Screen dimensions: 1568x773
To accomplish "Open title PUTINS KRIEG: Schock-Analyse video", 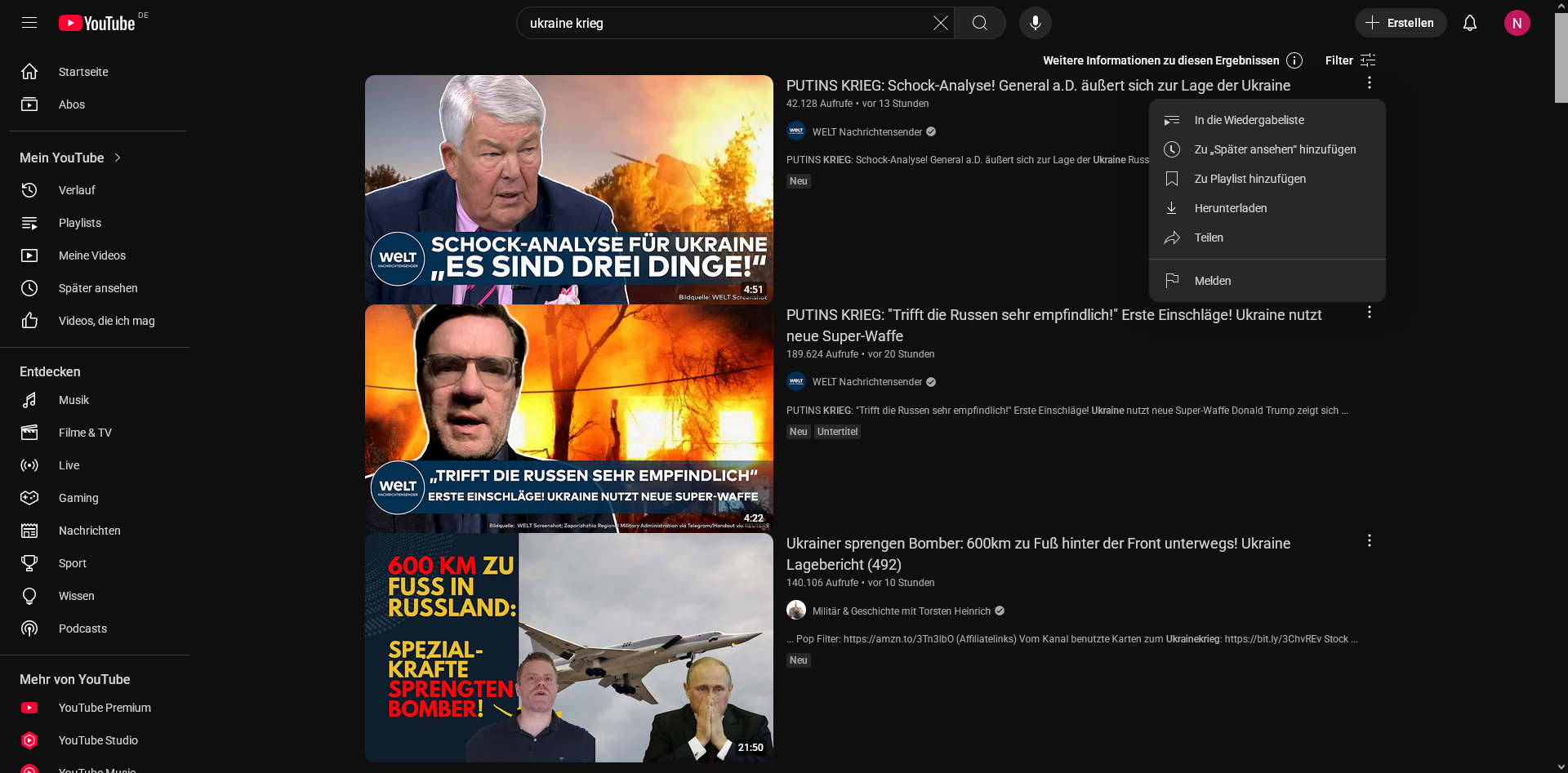I will pyautogui.click(x=1038, y=86).
